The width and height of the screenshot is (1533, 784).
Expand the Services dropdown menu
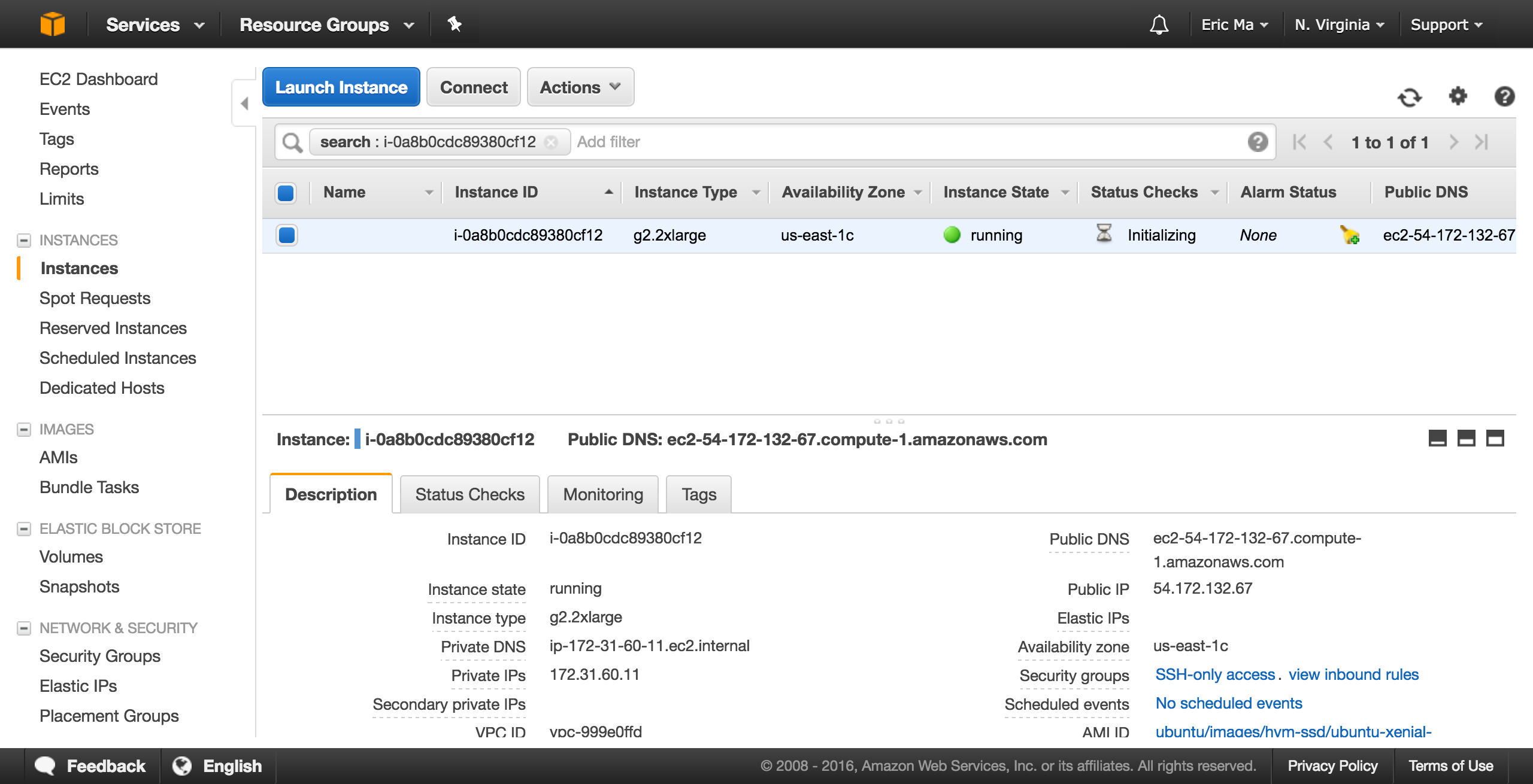point(155,22)
